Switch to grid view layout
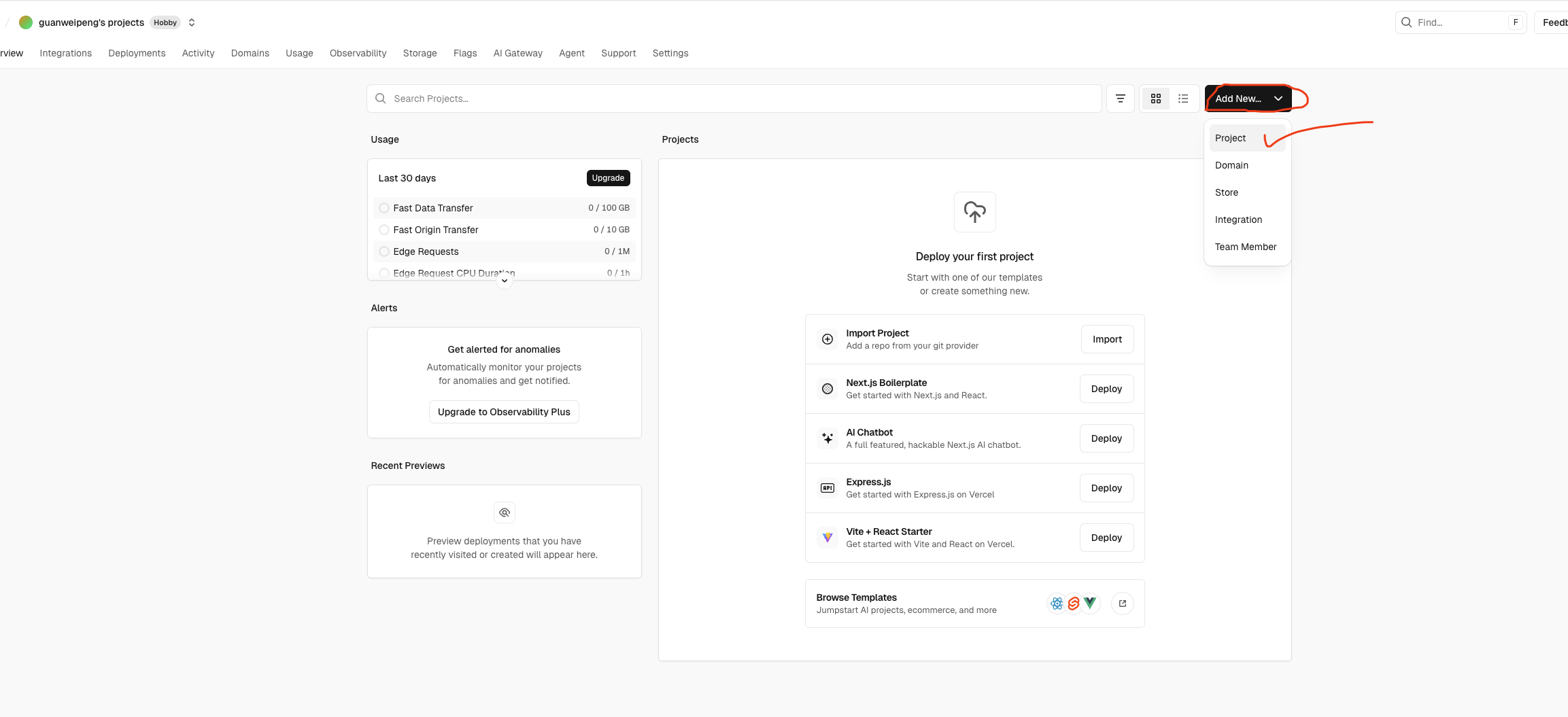 coord(1155,99)
